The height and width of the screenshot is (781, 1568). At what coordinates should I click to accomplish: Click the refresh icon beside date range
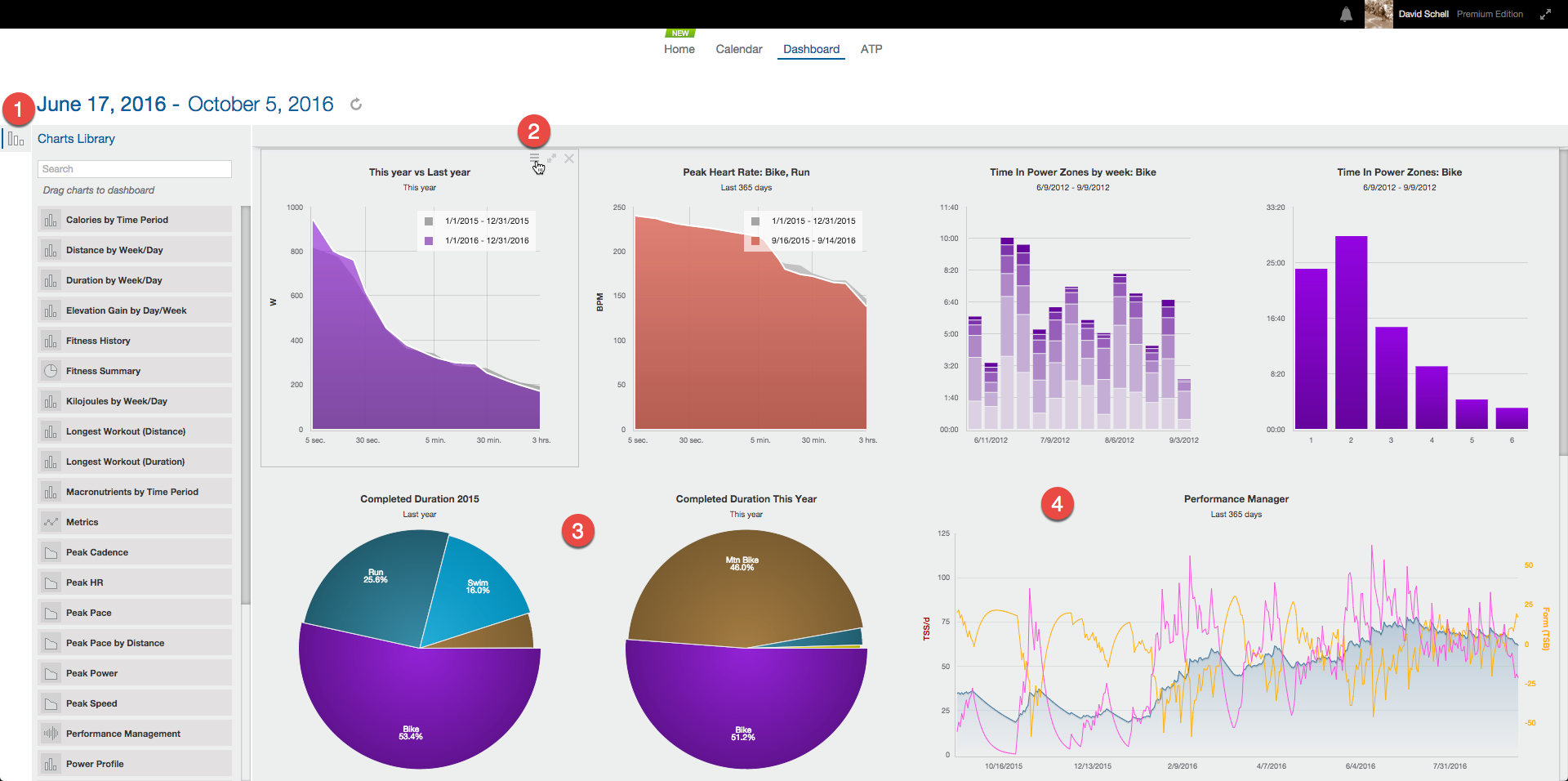pyautogui.click(x=356, y=105)
